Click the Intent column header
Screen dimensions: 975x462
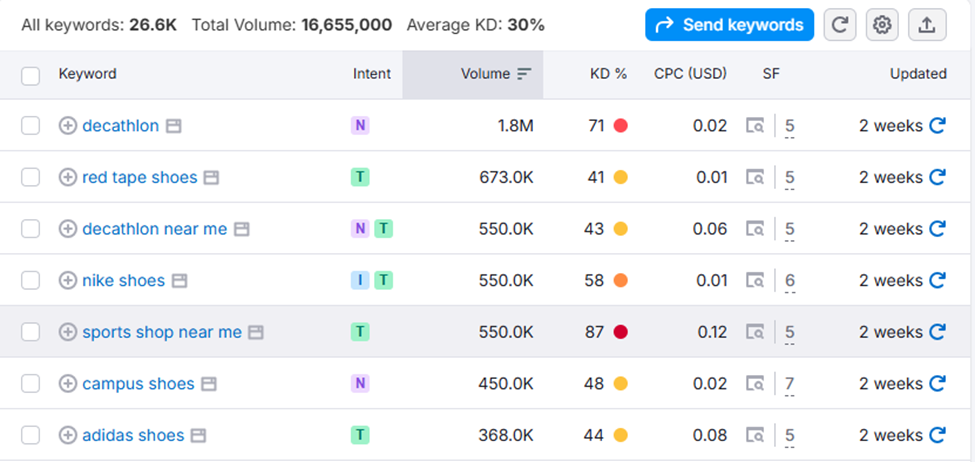point(372,74)
